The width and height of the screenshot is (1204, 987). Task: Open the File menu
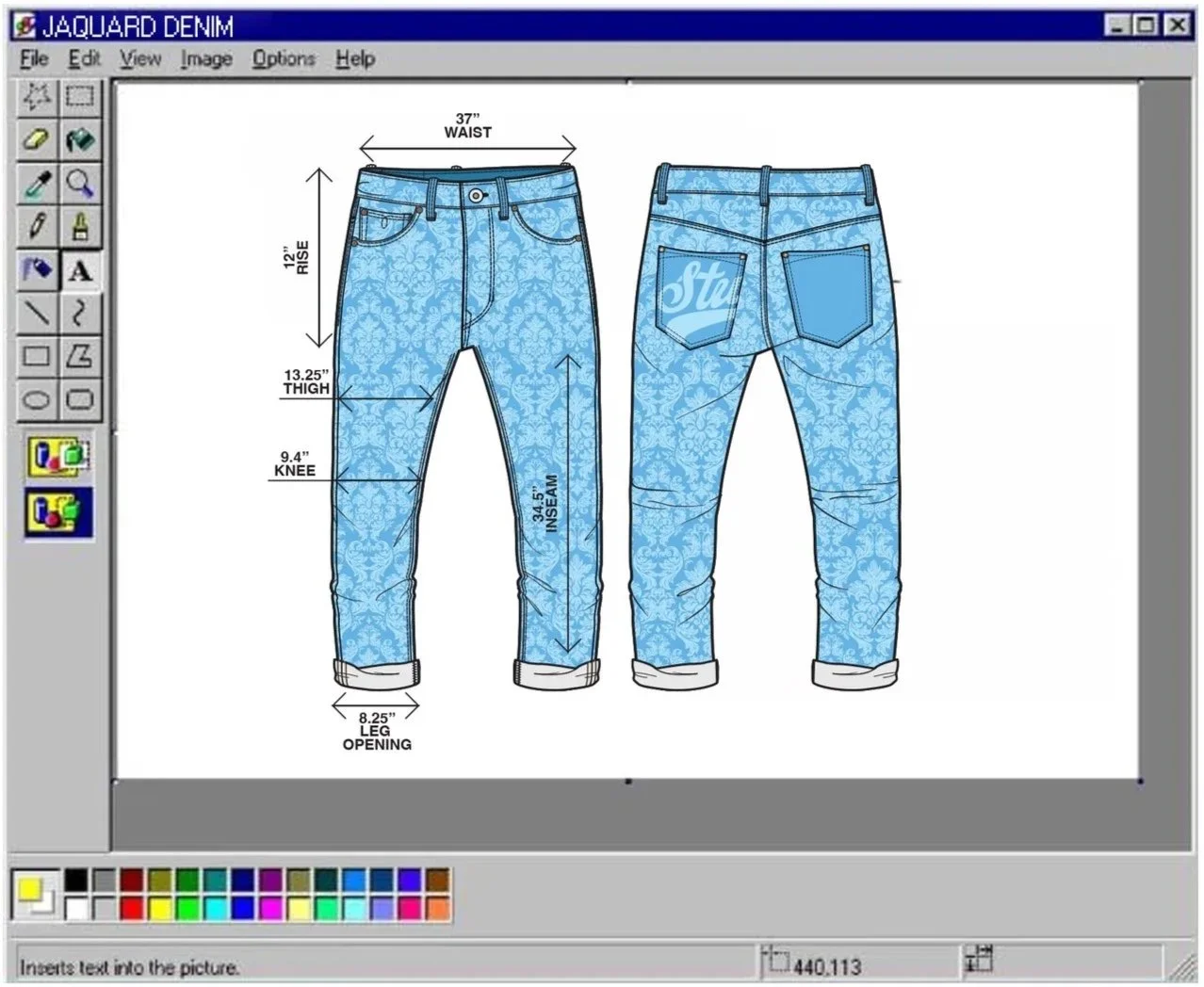33,58
